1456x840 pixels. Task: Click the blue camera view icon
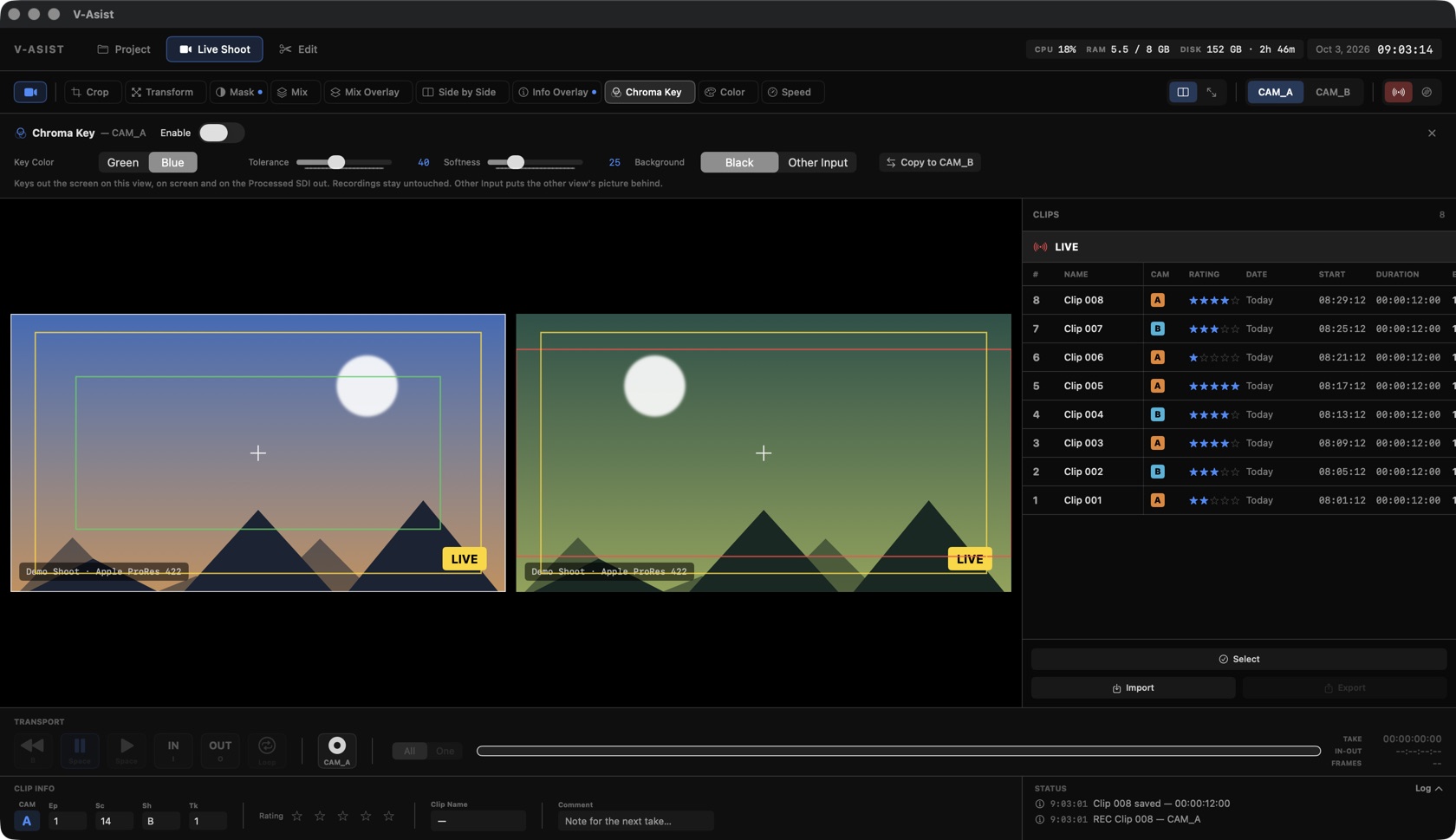30,92
